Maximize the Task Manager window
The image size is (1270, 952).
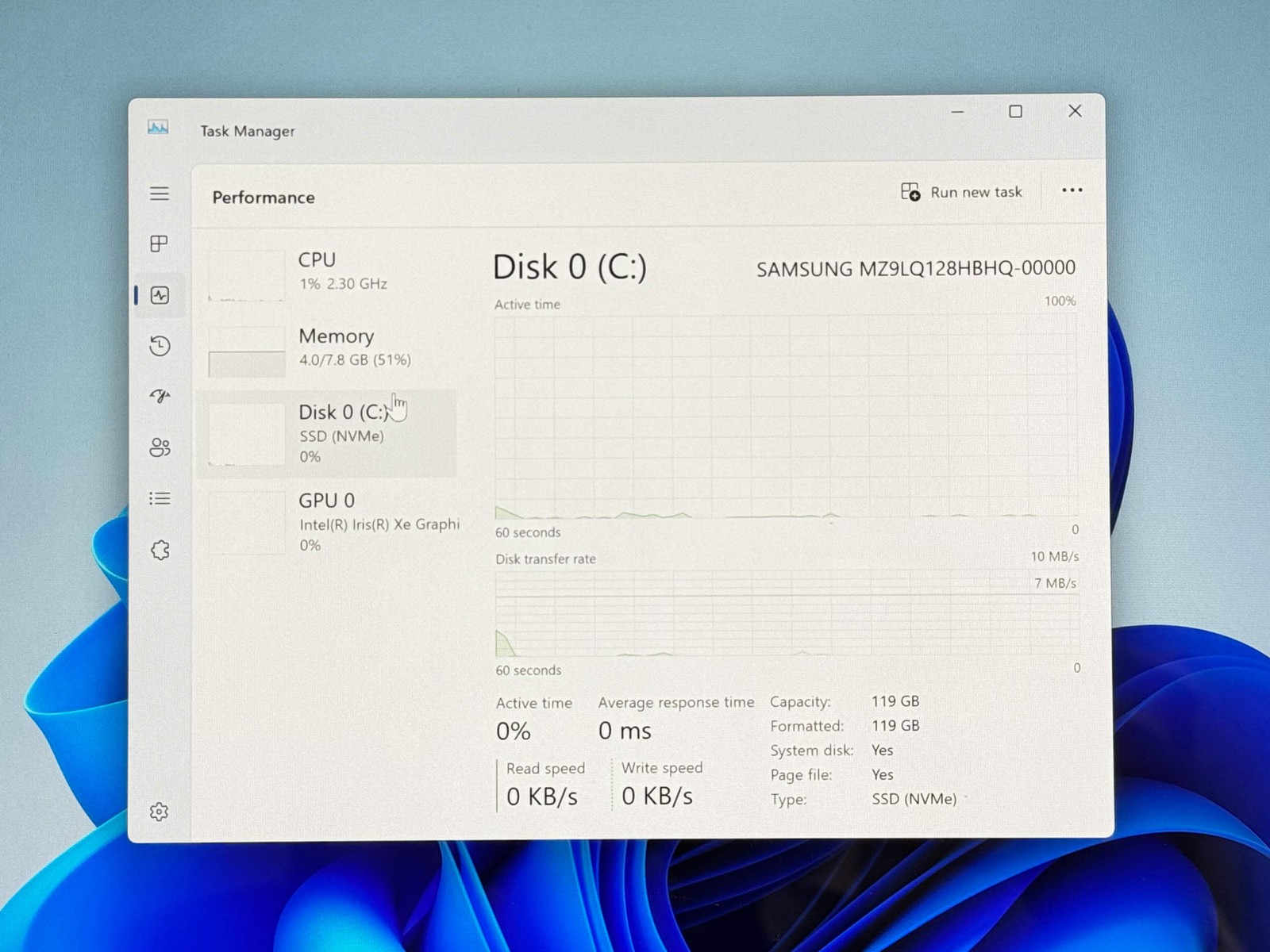(1015, 112)
